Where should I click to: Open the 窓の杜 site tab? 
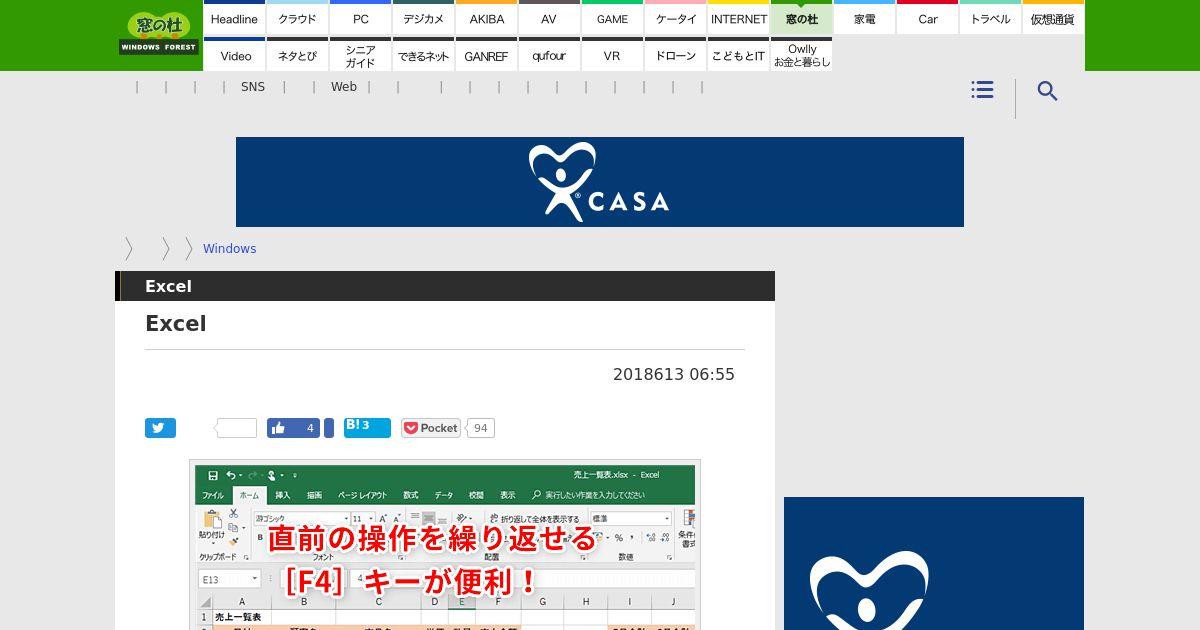tap(802, 19)
